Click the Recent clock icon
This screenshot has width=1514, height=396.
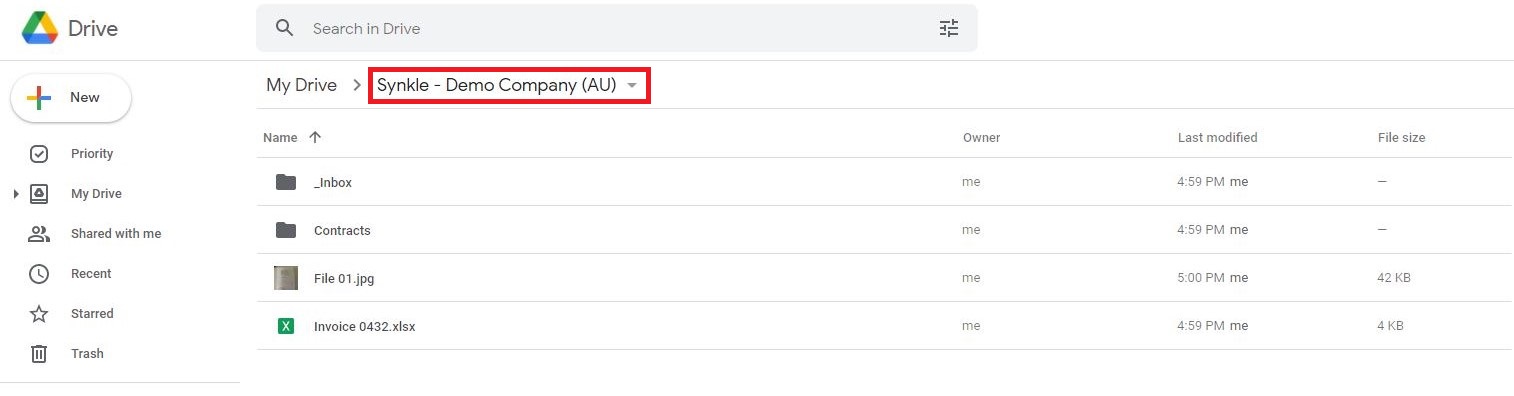(39, 274)
